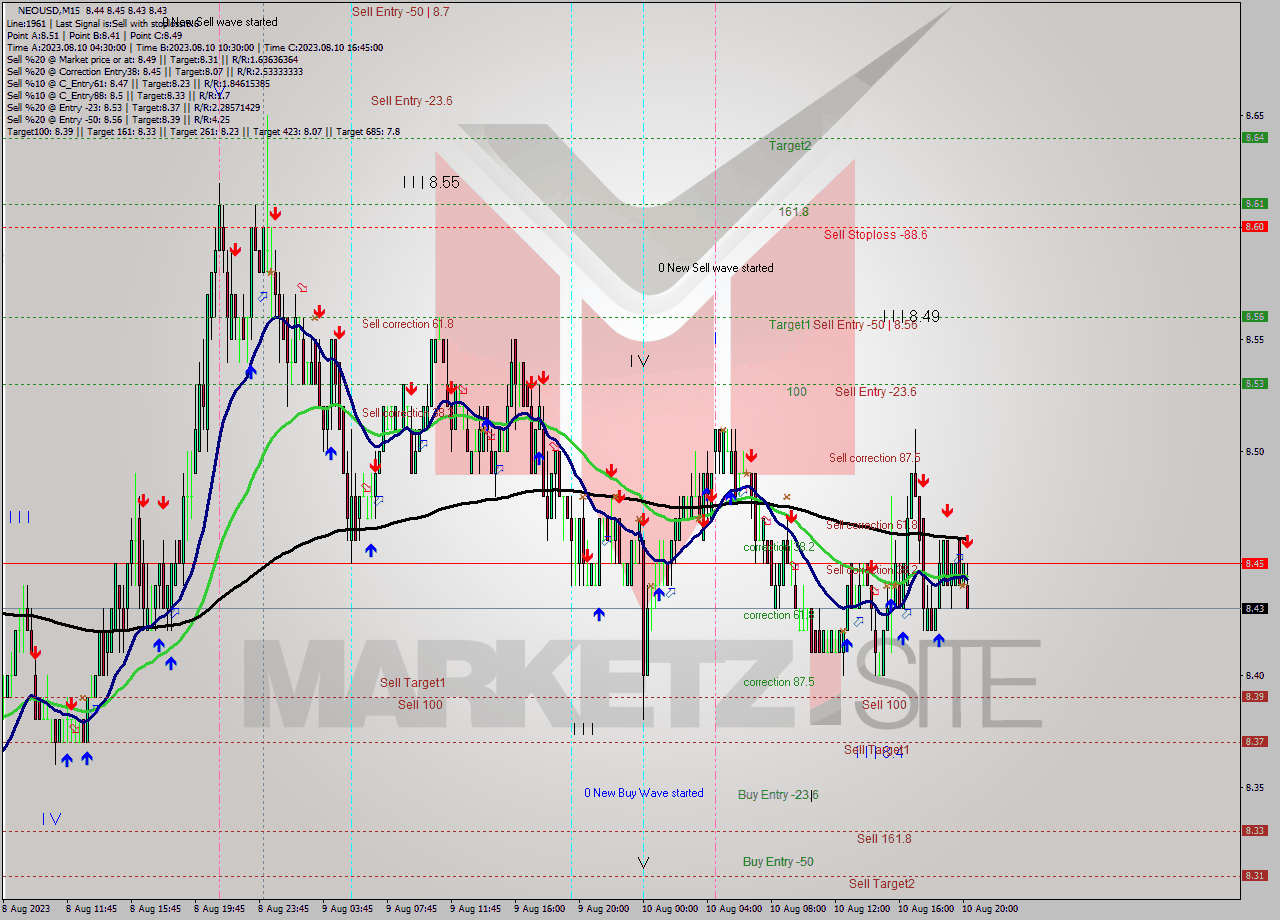Select the green 'Target2' label

tap(790, 145)
